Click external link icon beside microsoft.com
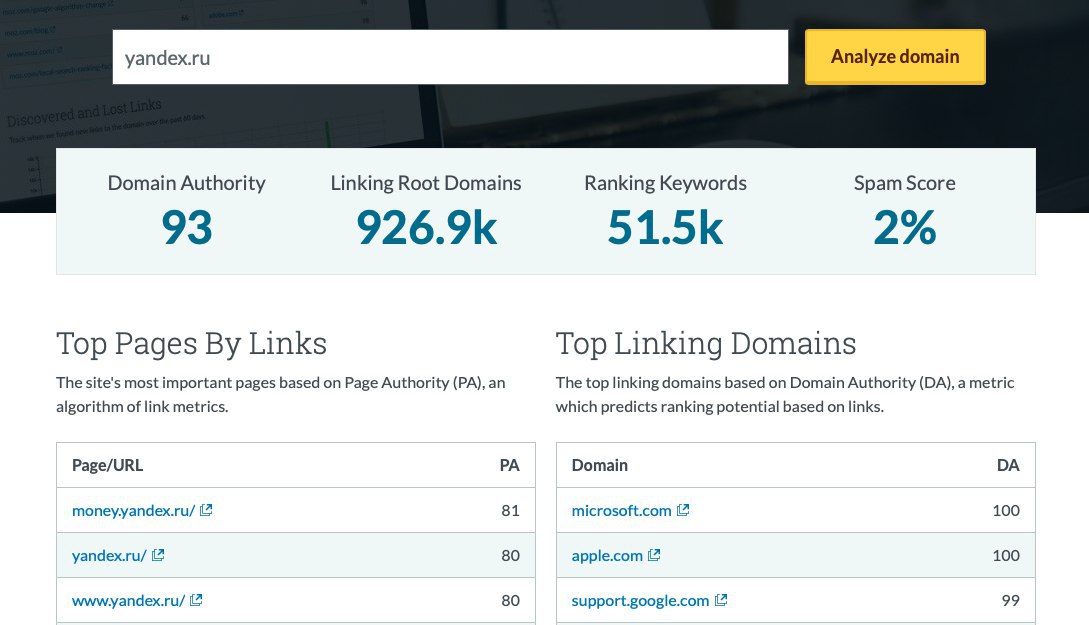The image size is (1089, 625). pos(683,510)
